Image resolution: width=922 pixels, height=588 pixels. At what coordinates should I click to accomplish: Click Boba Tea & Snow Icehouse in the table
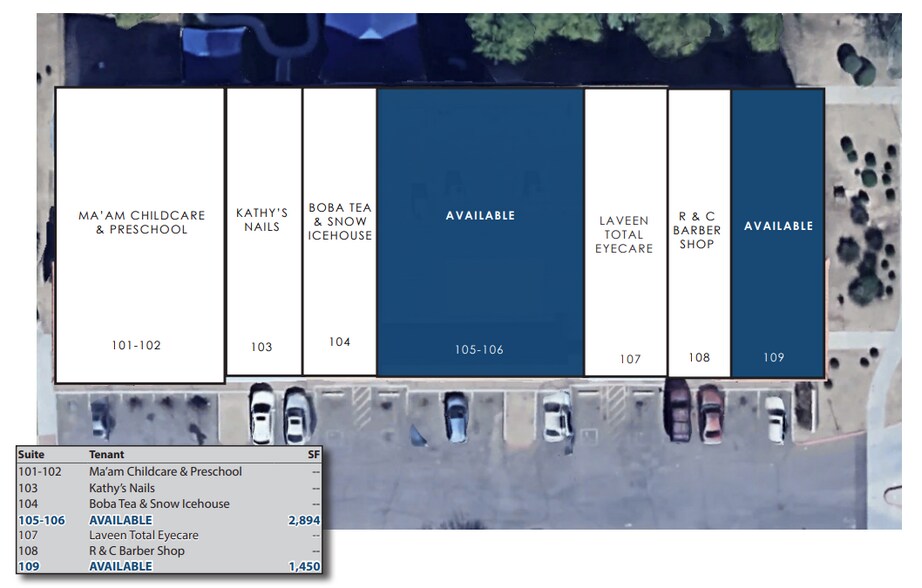(x=159, y=504)
